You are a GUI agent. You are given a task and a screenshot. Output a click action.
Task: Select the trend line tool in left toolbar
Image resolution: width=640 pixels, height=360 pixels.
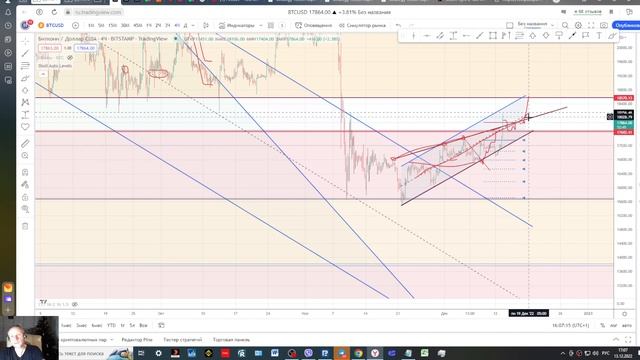pos(25,53)
